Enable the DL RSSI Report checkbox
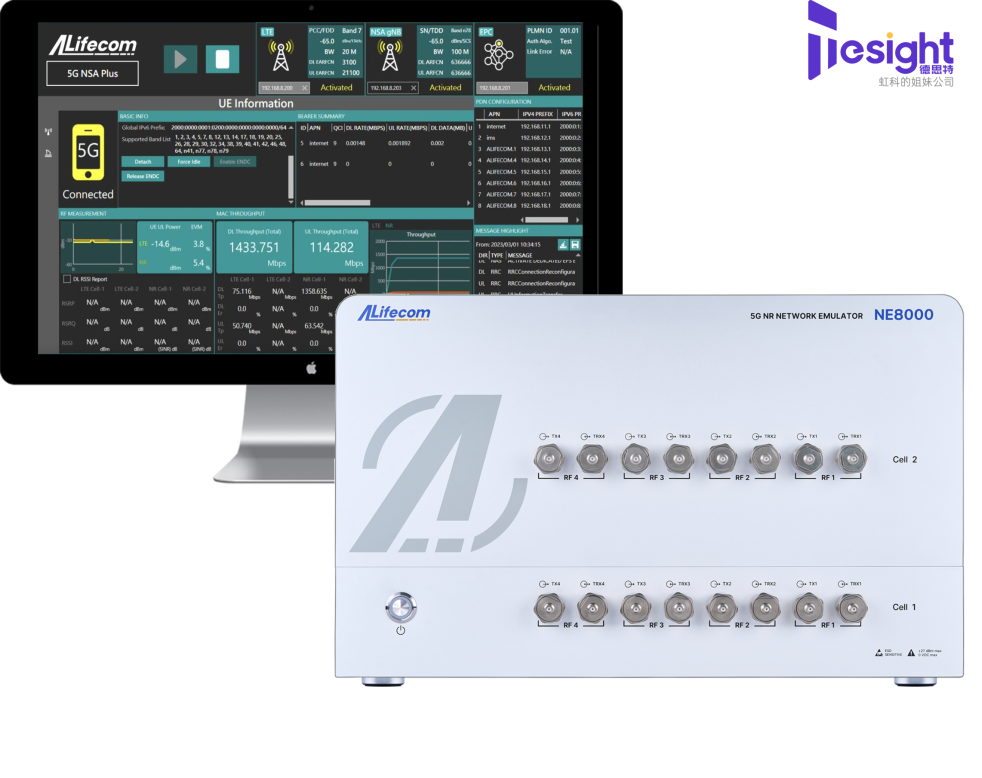The image size is (982, 778). [x=67, y=279]
